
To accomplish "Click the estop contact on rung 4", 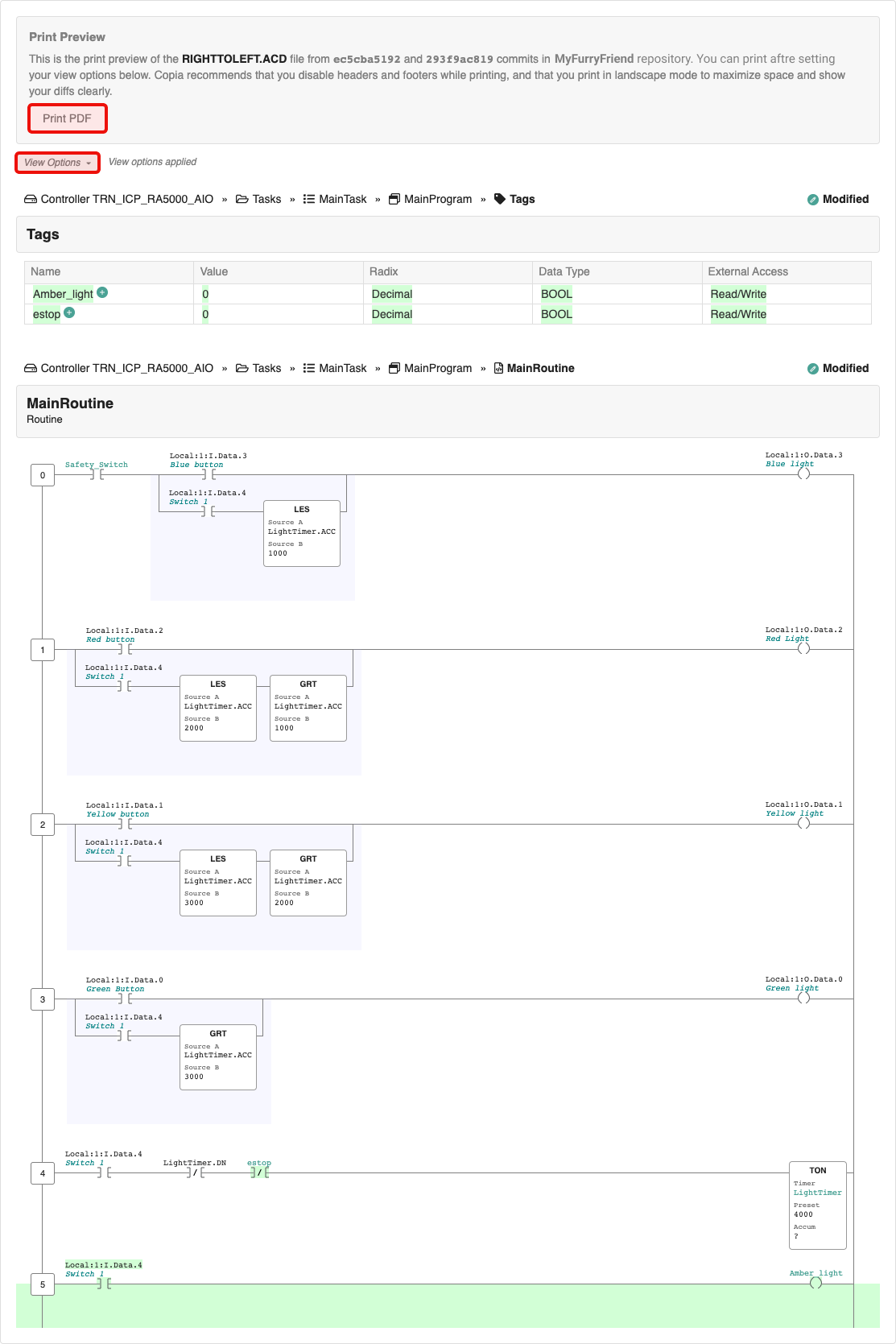I will coord(259,1172).
